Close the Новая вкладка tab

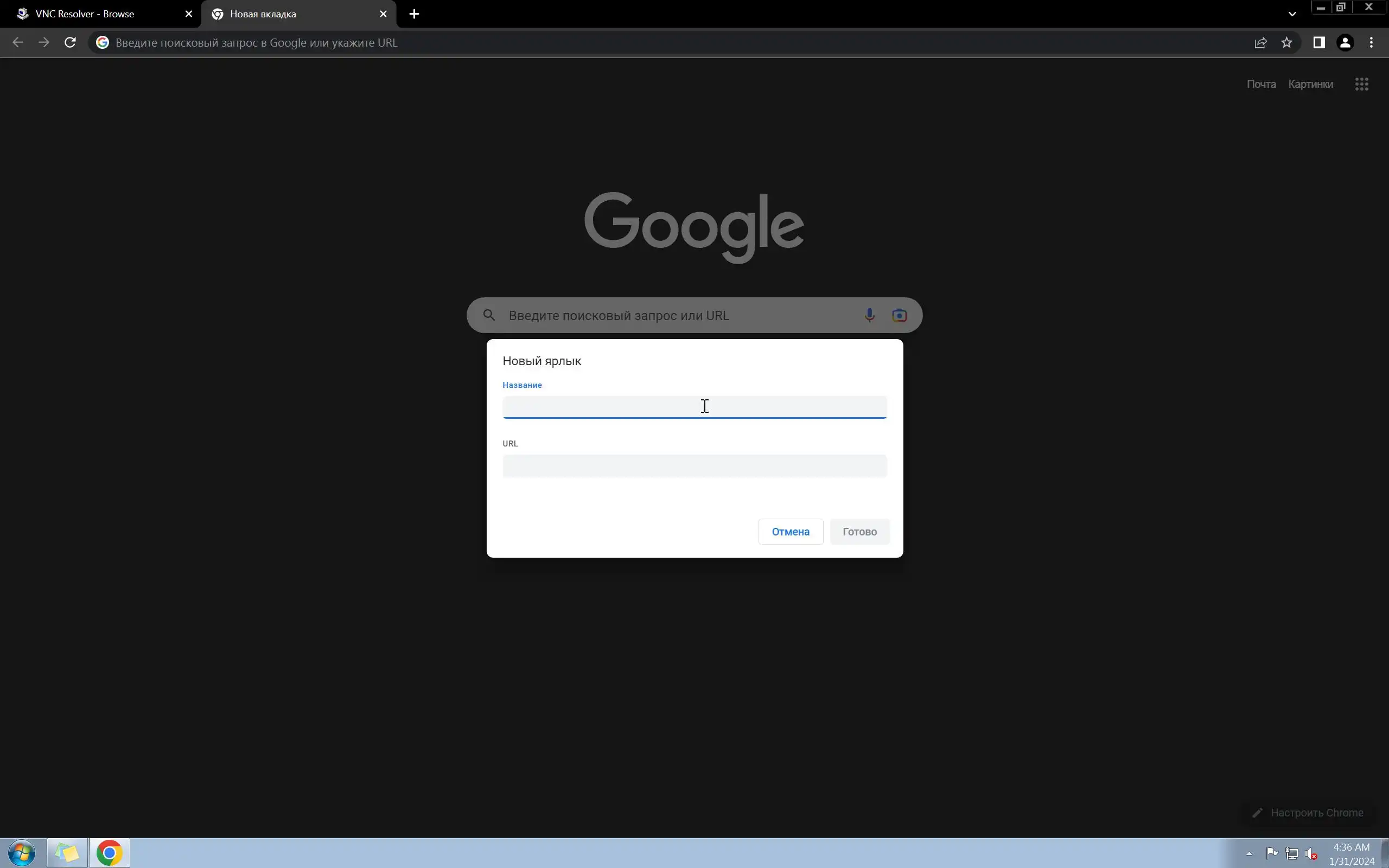[x=383, y=14]
